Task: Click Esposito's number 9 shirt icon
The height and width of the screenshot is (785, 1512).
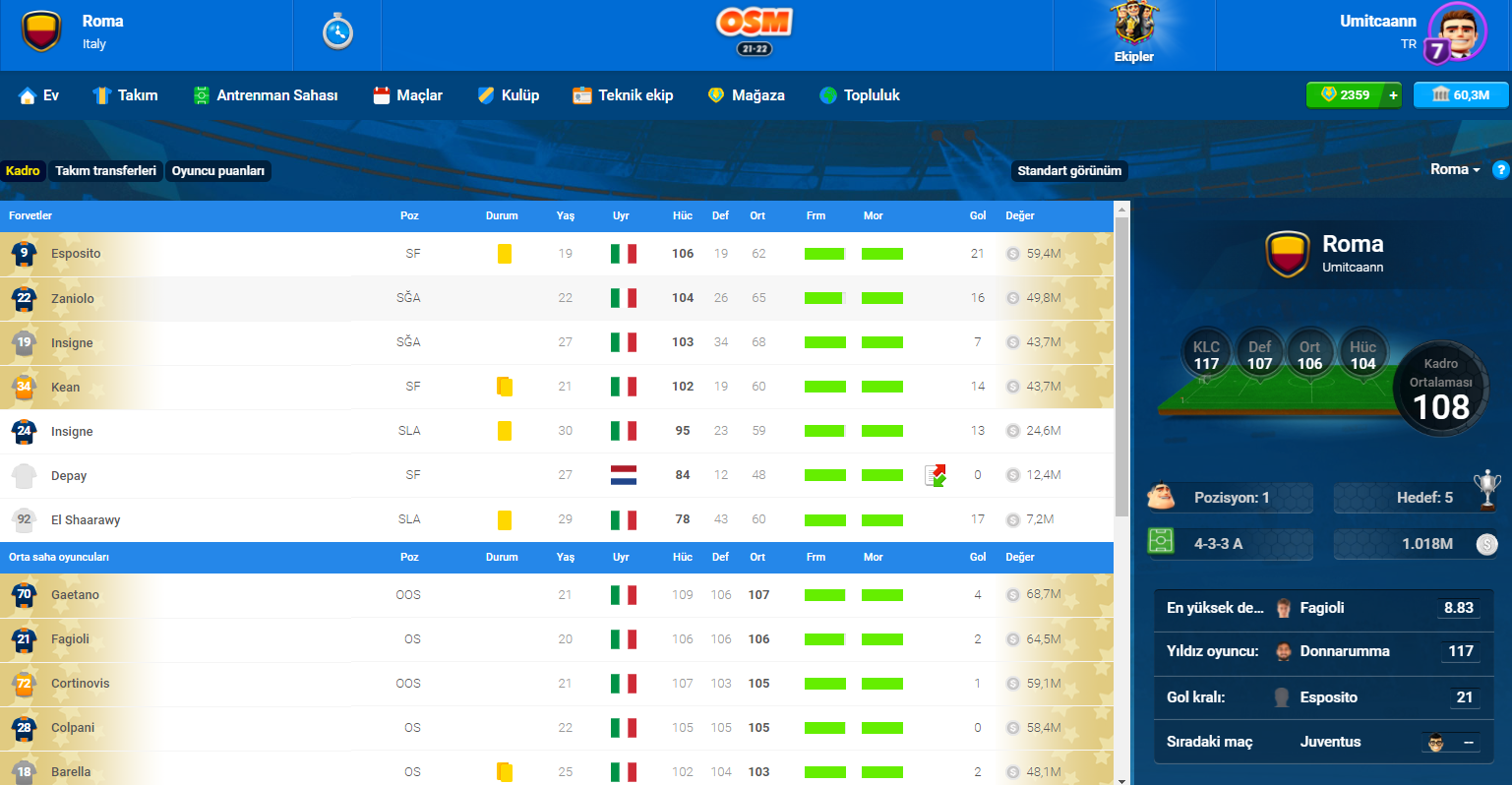Action: click(24, 254)
